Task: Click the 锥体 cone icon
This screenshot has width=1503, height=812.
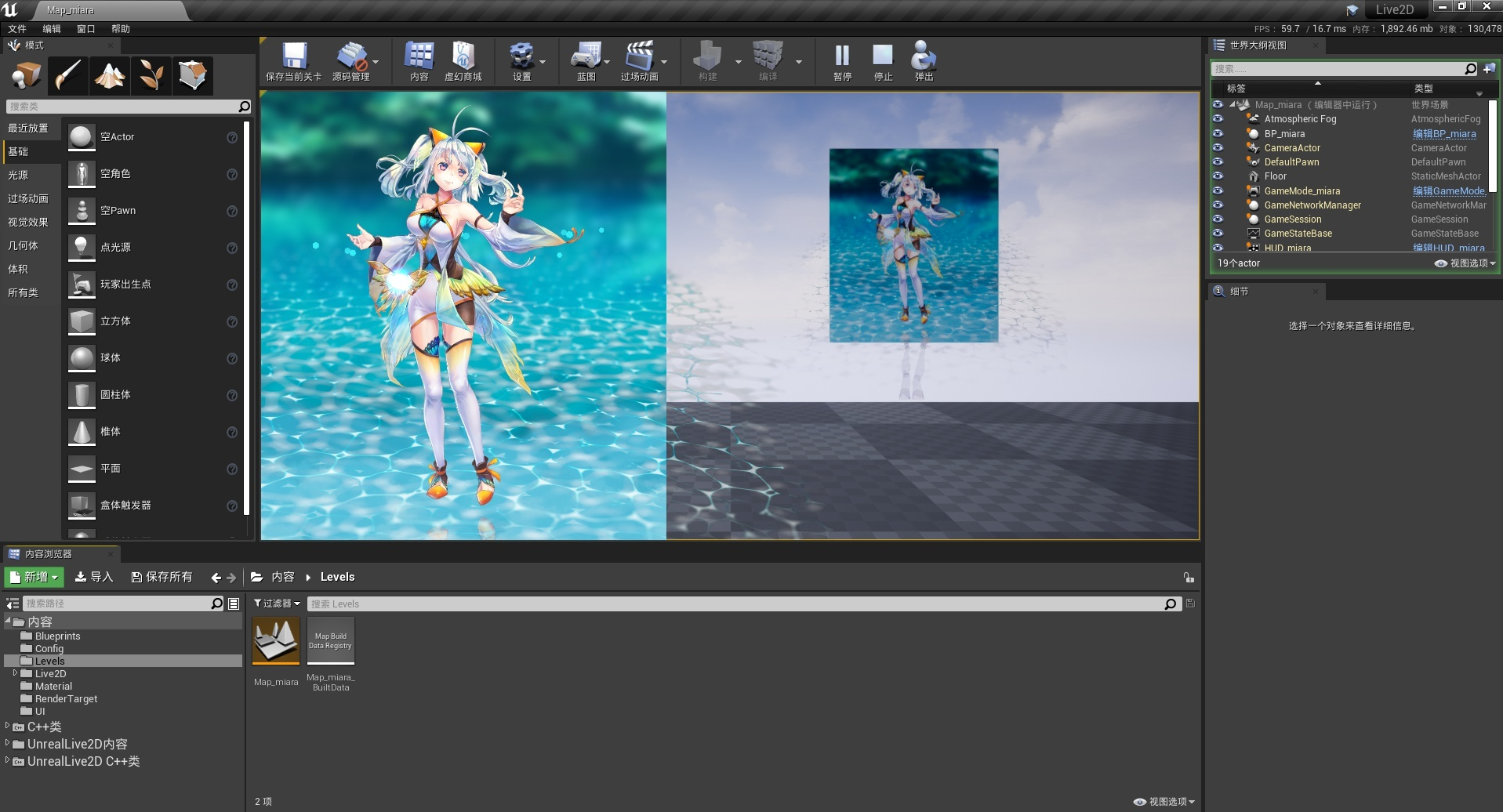Action: 82,432
